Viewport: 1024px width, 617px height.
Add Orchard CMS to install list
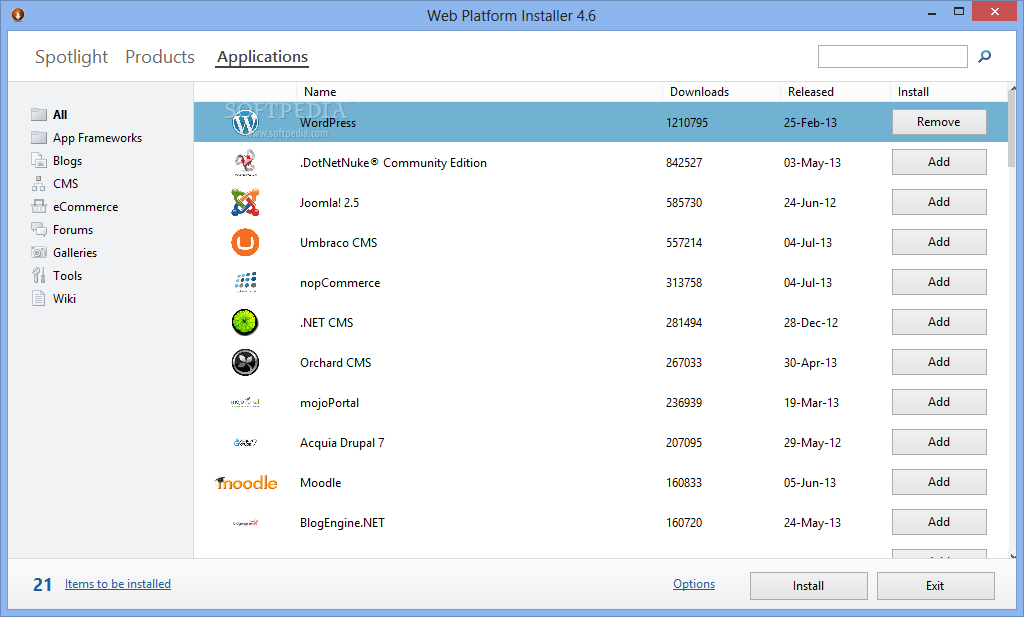pos(939,362)
